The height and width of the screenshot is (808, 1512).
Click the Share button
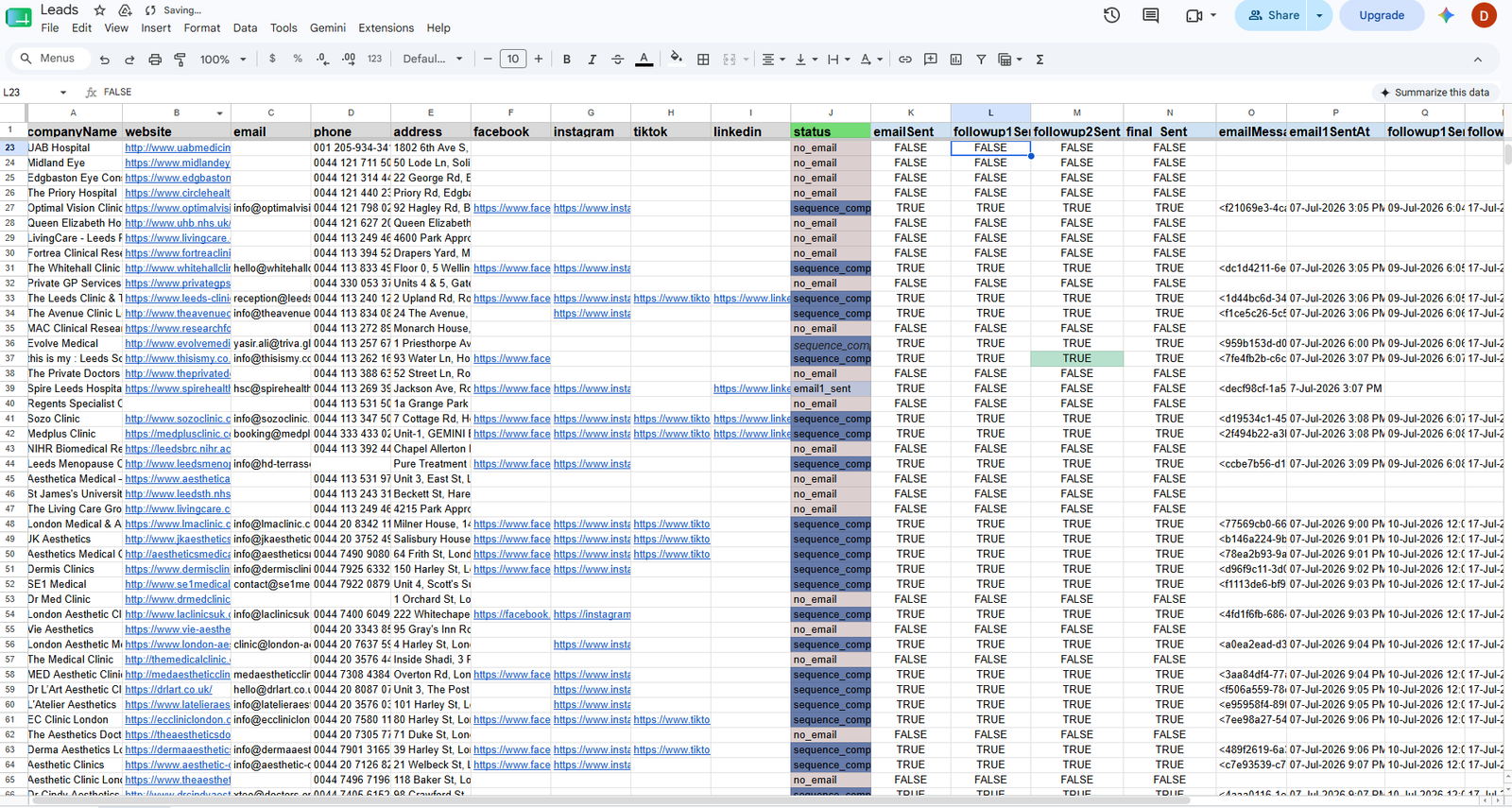[x=1273, y=15]
